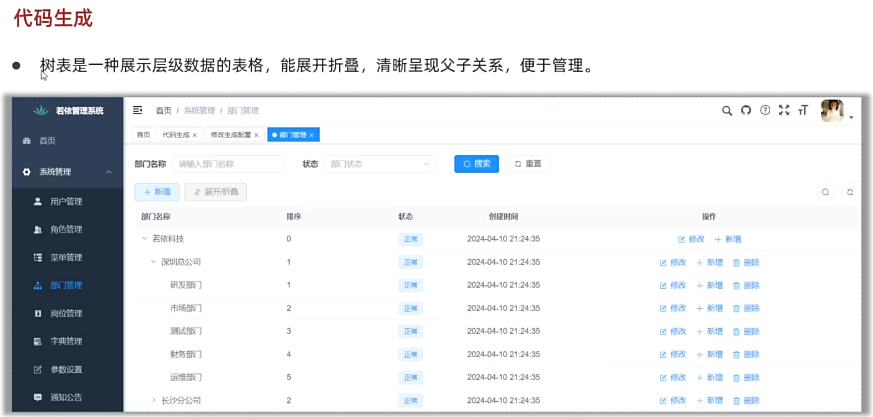The height and width of the screenshot is (417, 873).
Task: Click the 正常 status tag of 若依科技
Action: click(410, 239)
